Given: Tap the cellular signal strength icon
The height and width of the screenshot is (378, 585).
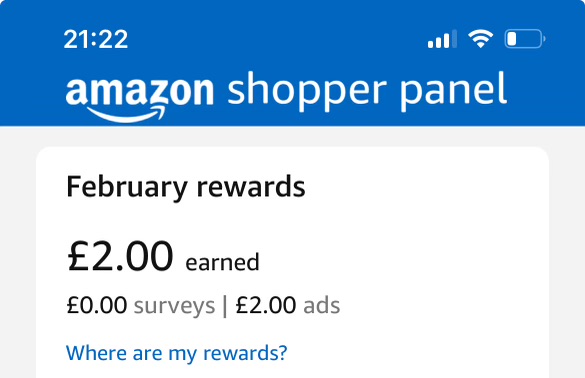Looking at the screenshot, I should pos(442,39).
